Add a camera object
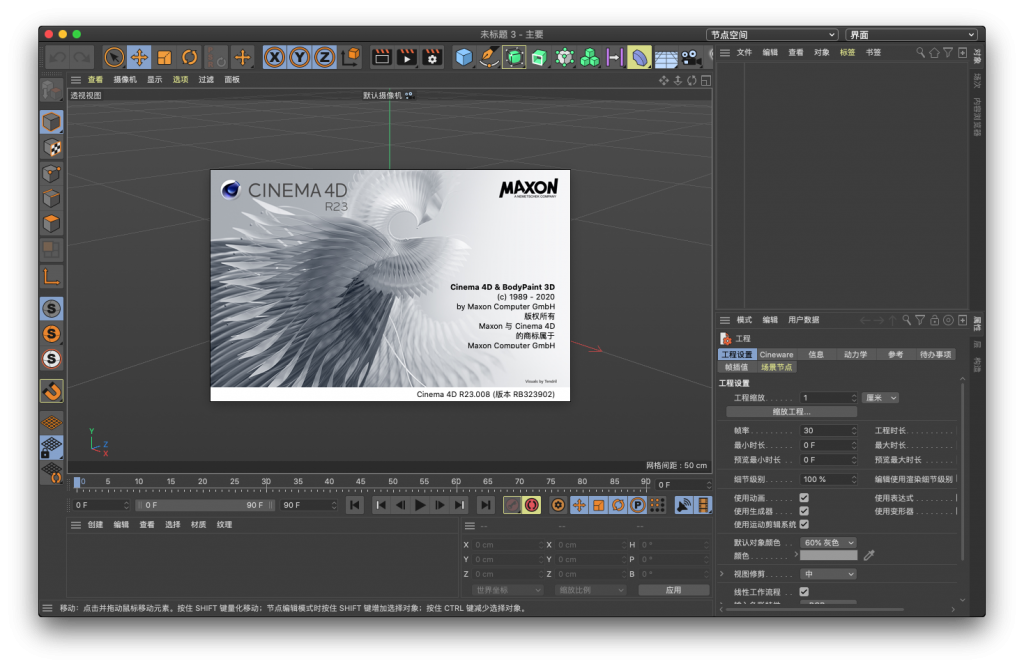The width and height of the screenshot is (1024, 668). 691,57
